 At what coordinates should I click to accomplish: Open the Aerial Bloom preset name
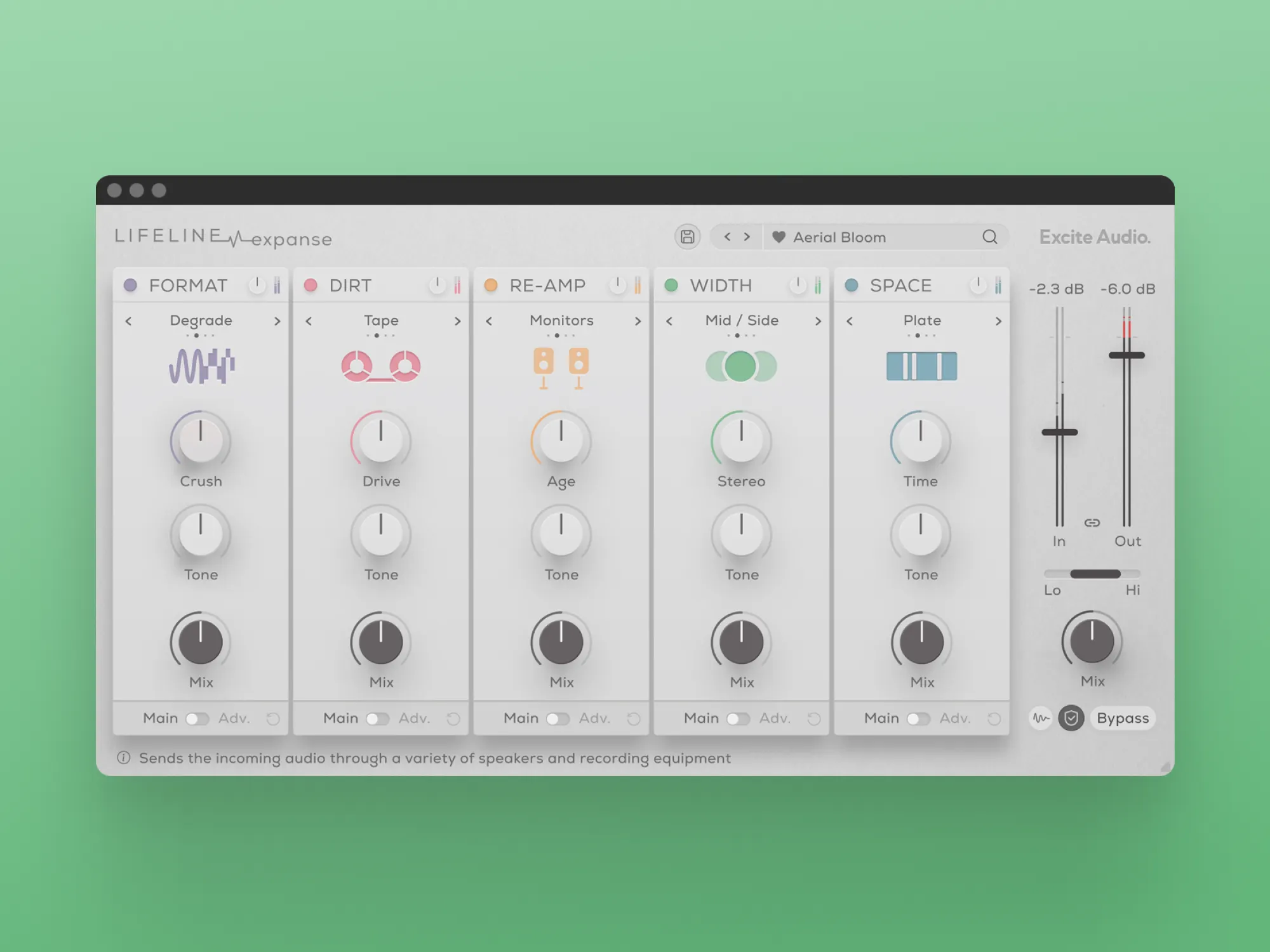click(x=839, y=237)
